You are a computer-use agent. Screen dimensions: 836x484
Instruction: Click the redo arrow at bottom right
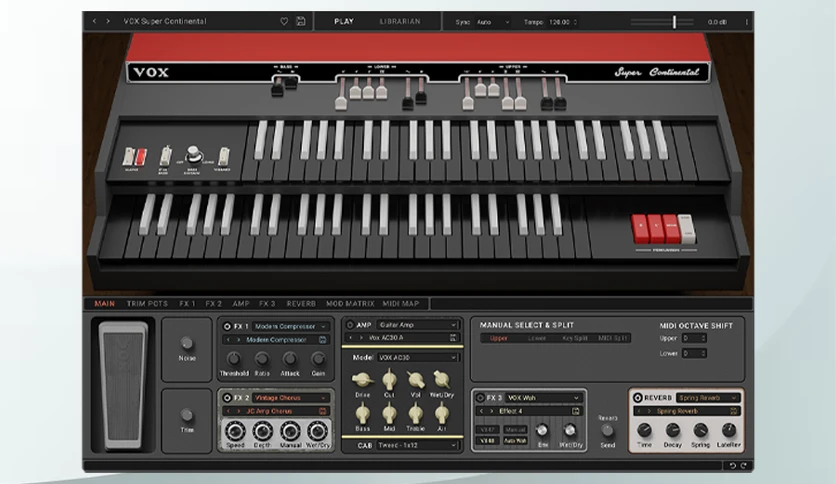(x=743, y=466)
